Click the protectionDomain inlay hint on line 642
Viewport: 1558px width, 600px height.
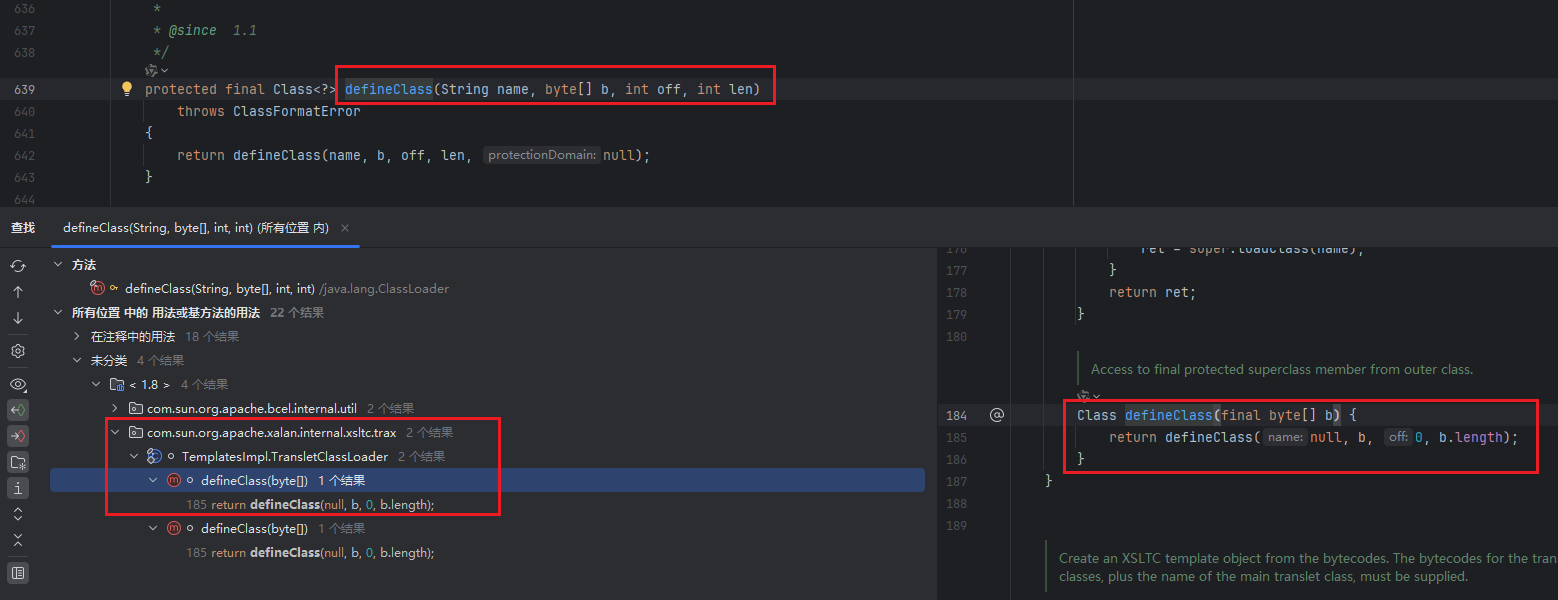tap(542, 156)
